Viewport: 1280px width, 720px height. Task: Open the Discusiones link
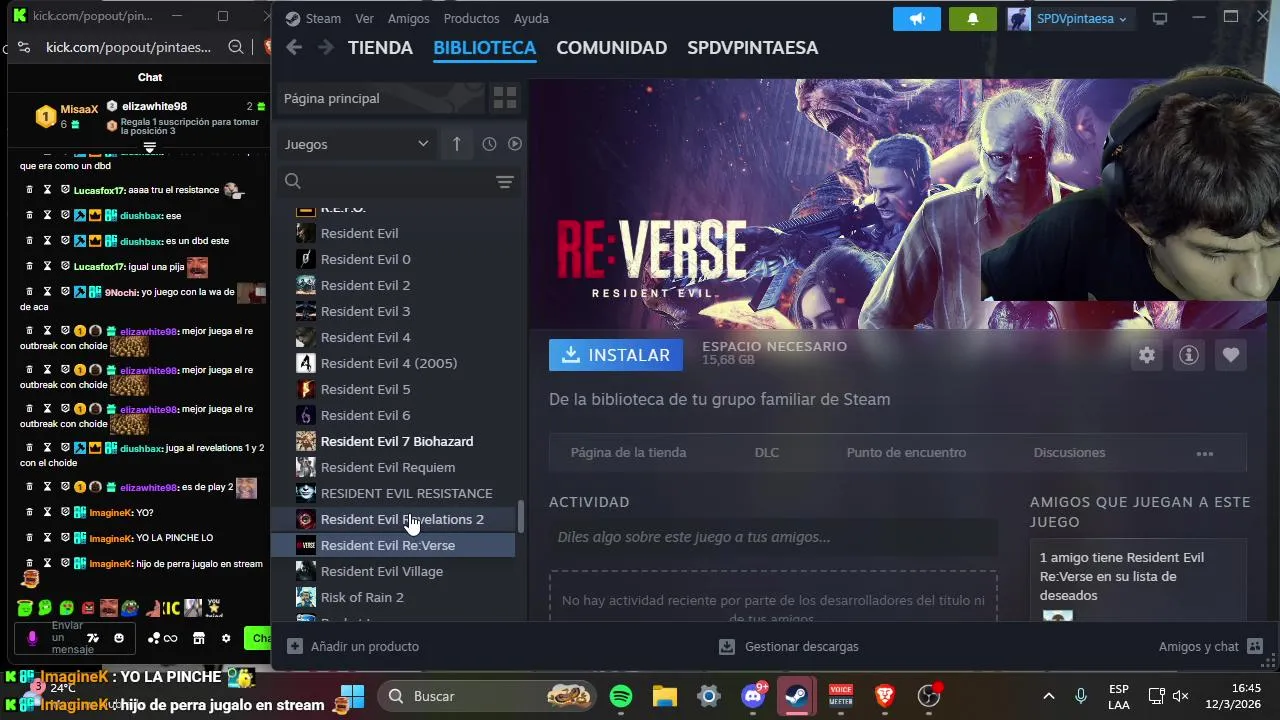coord(1069,453)
